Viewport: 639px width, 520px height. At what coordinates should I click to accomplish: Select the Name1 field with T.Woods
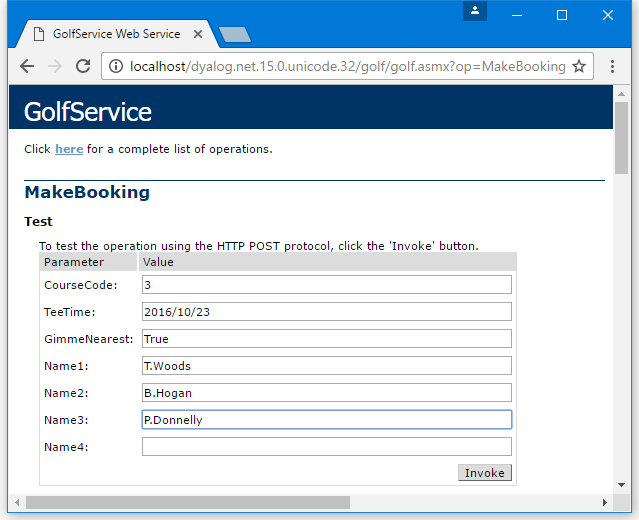coord(326,366)
